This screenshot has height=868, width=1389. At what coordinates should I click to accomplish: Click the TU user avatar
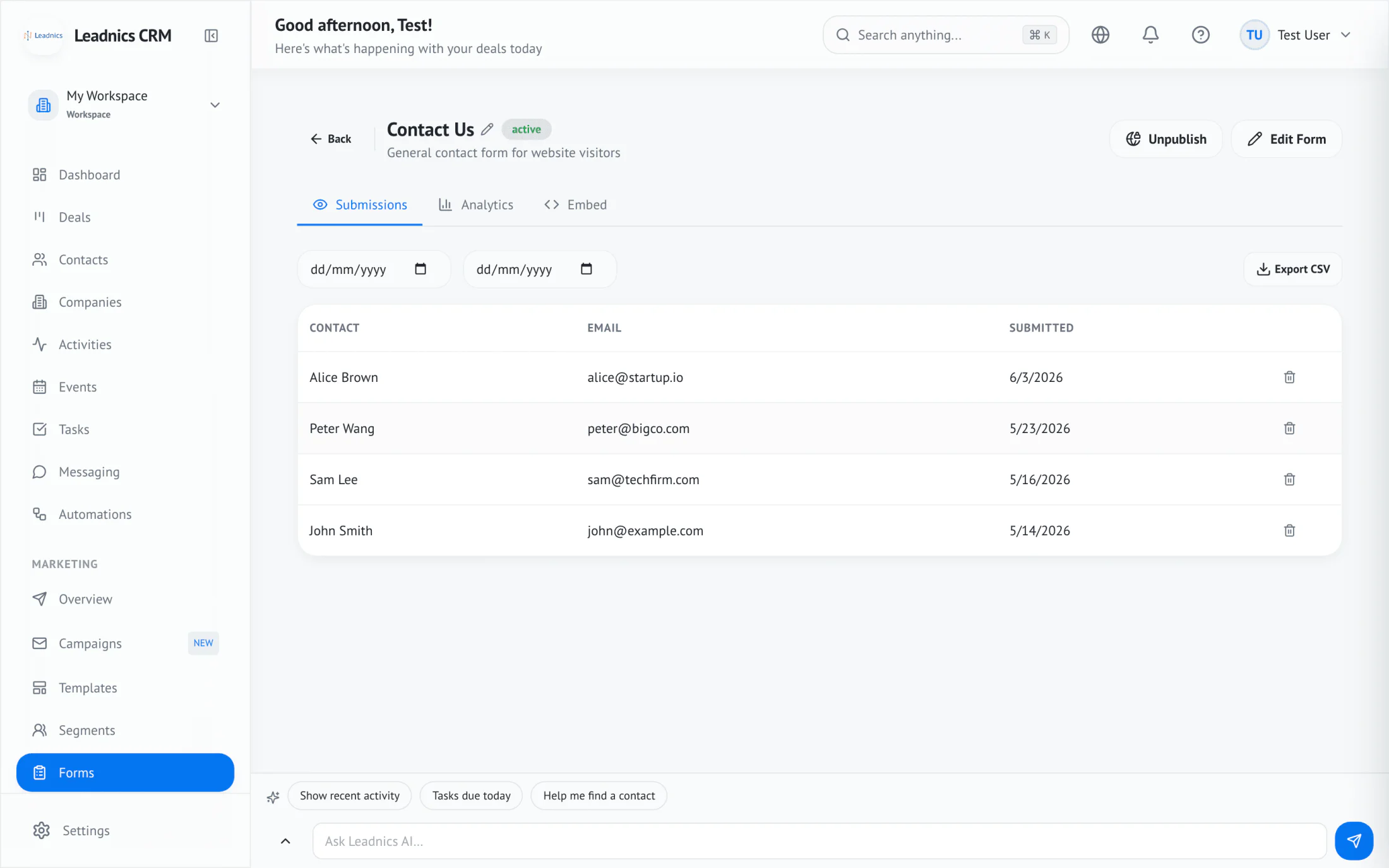pyautogui.click(x=1254, y=35)
